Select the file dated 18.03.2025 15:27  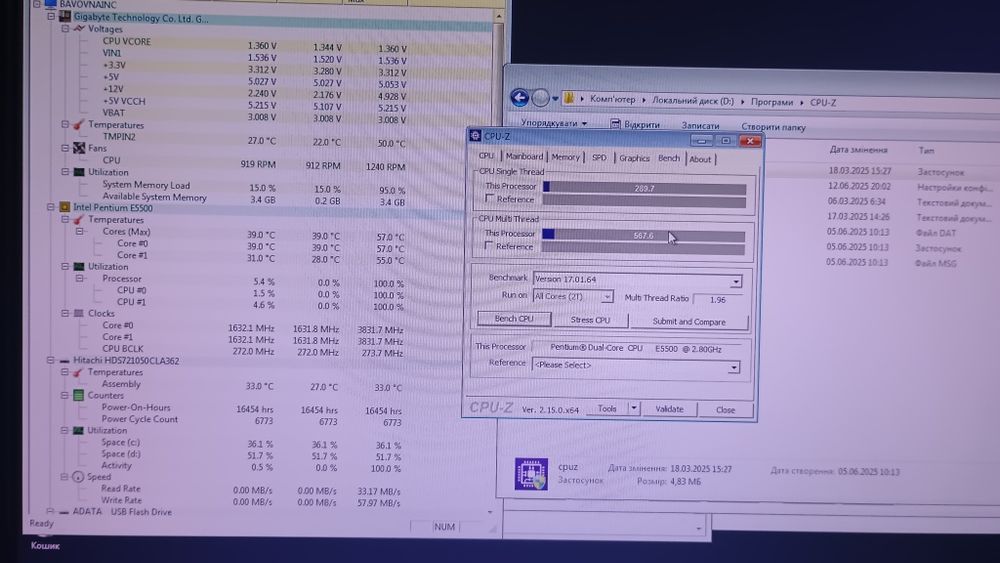click(859, 170)
